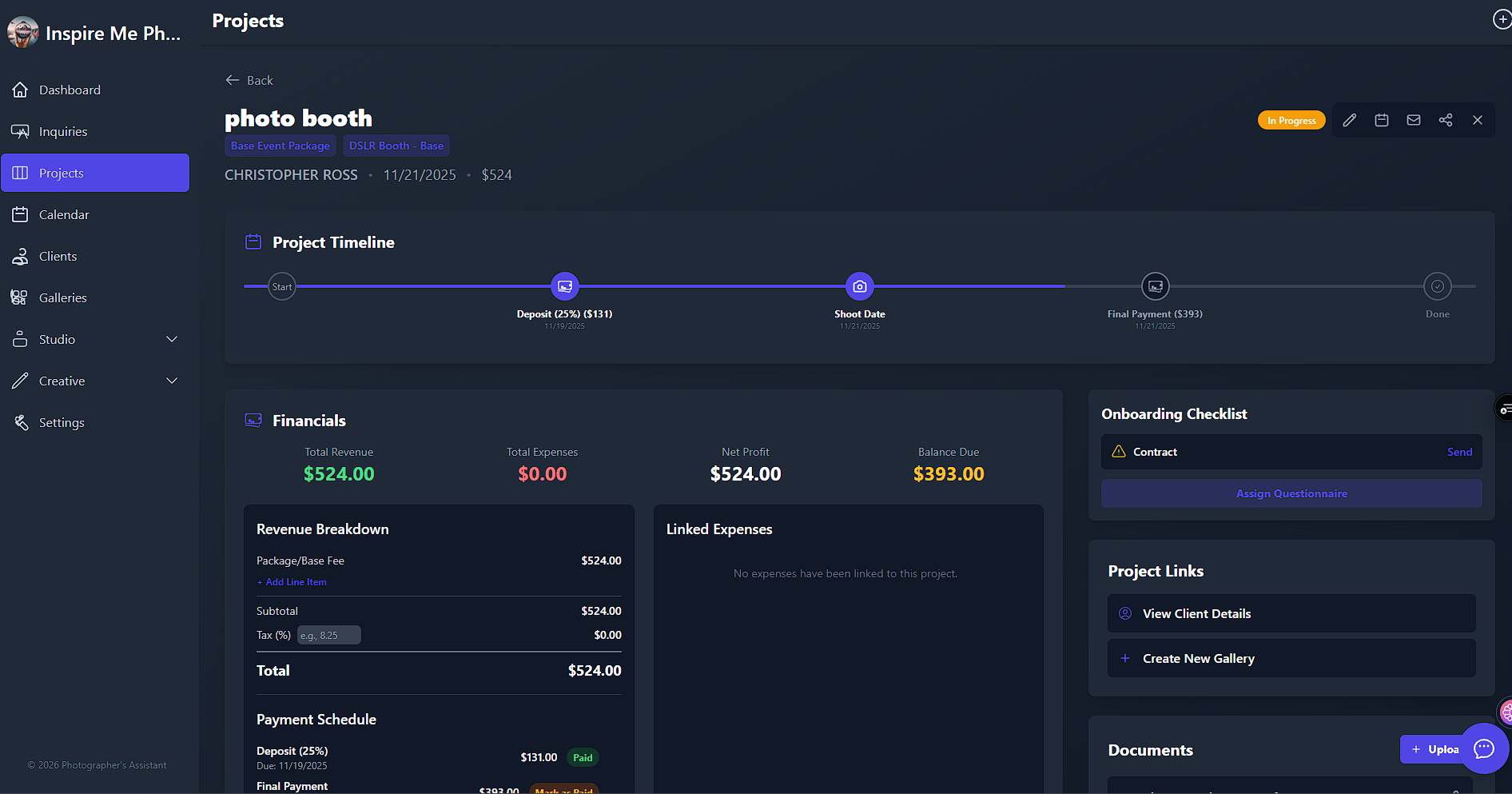Open the Dashboard home icon
This screenshot has width=1512, height=794.
coord(20,90)
